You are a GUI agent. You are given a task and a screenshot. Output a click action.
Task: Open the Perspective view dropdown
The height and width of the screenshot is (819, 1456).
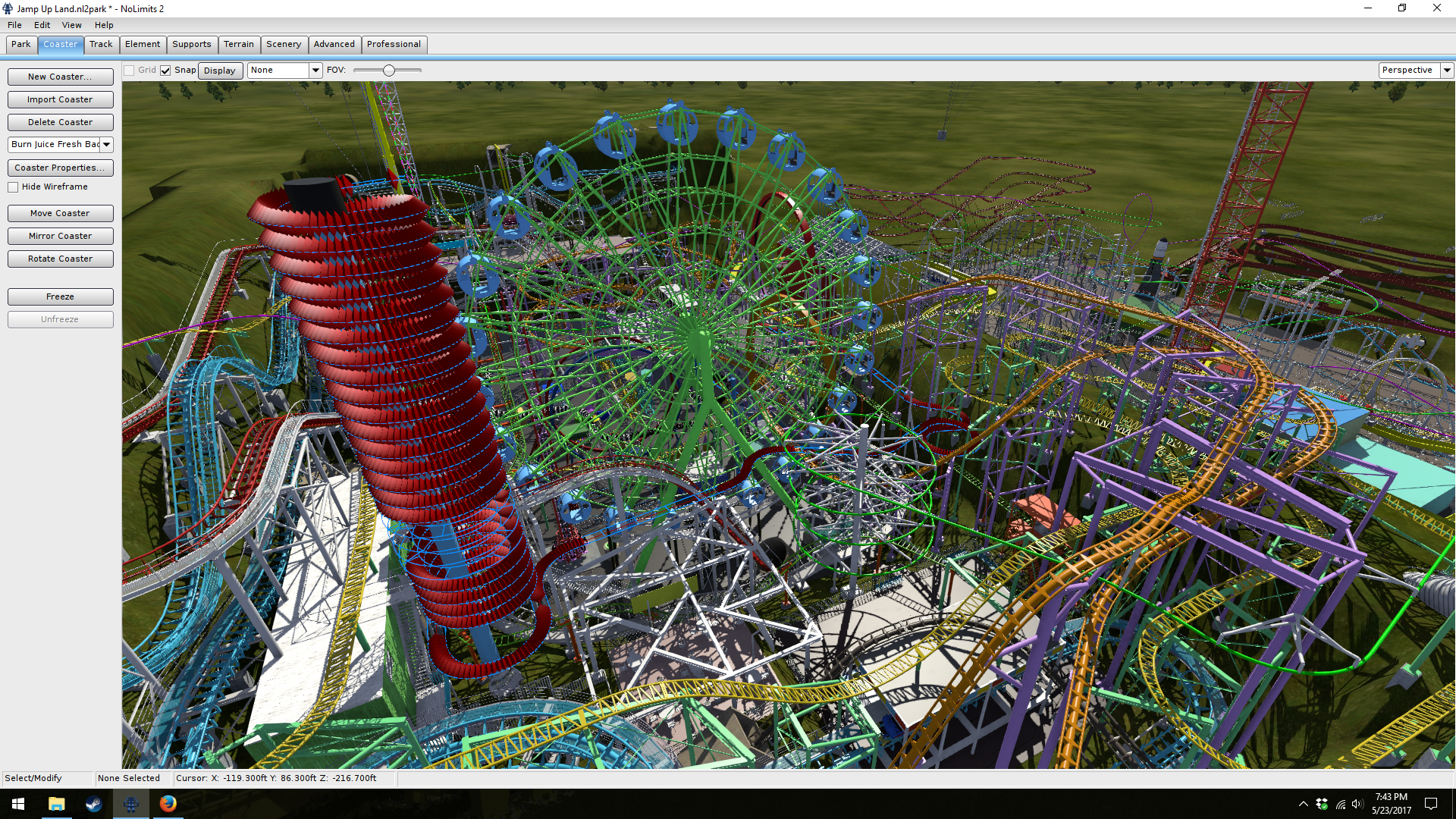pyautogui.click(x=1447, y=71)
